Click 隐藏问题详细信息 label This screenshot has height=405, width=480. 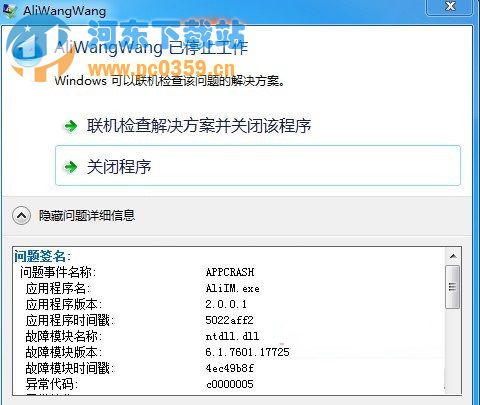coord(87,215)
